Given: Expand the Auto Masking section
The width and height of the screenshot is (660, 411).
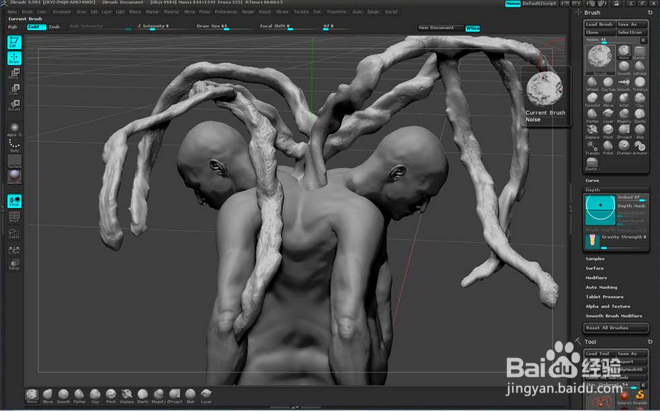Looking at the screenshot, I should pos(601,287).
